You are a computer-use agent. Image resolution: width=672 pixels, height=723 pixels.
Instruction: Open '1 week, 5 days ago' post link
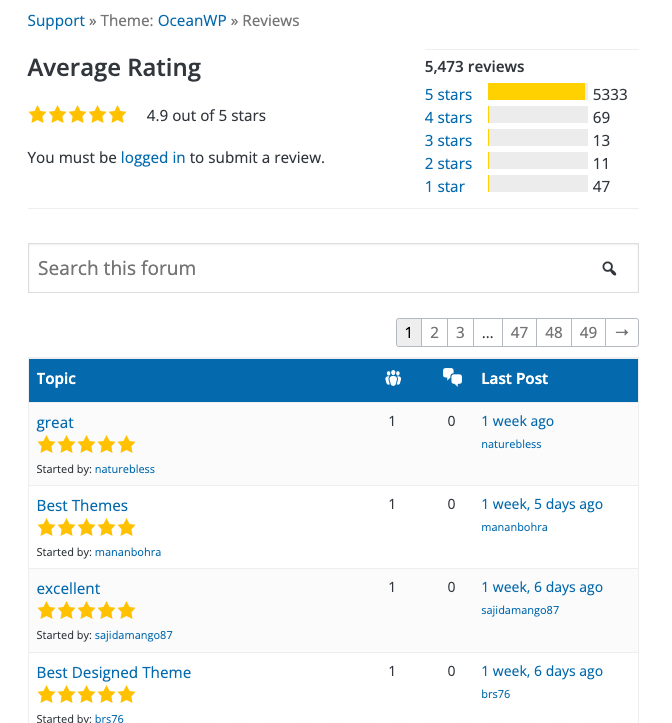(542, 504)
